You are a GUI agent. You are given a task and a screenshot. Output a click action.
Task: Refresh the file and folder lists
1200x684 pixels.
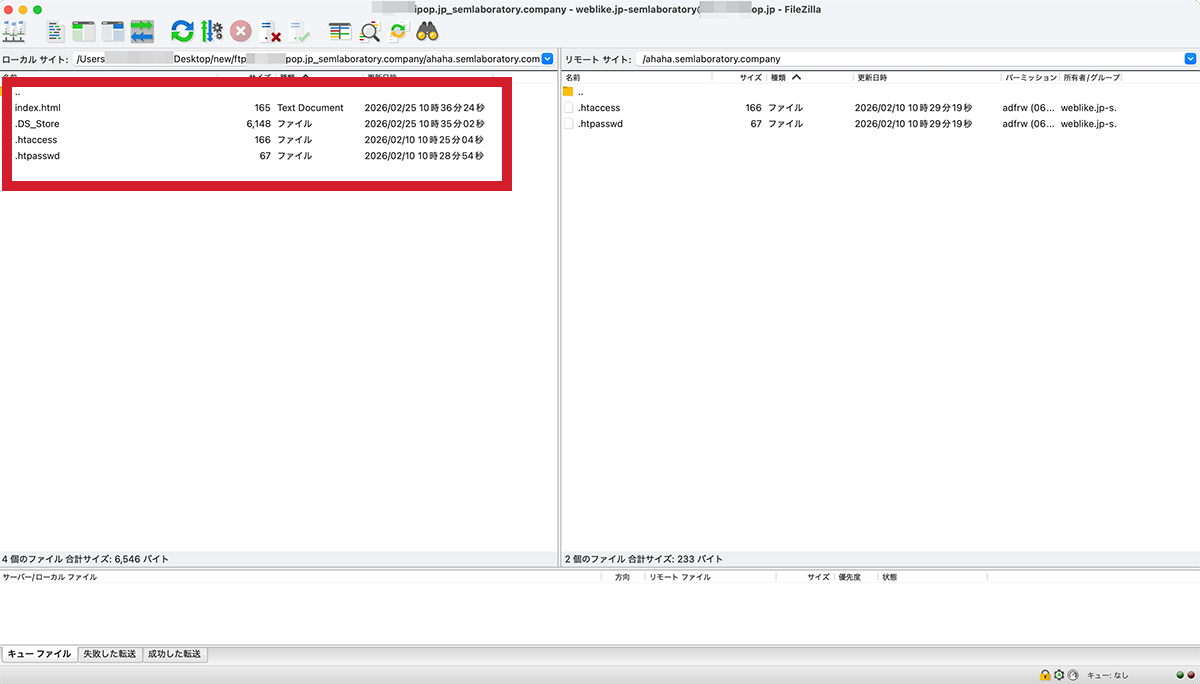tap(182, 31)
